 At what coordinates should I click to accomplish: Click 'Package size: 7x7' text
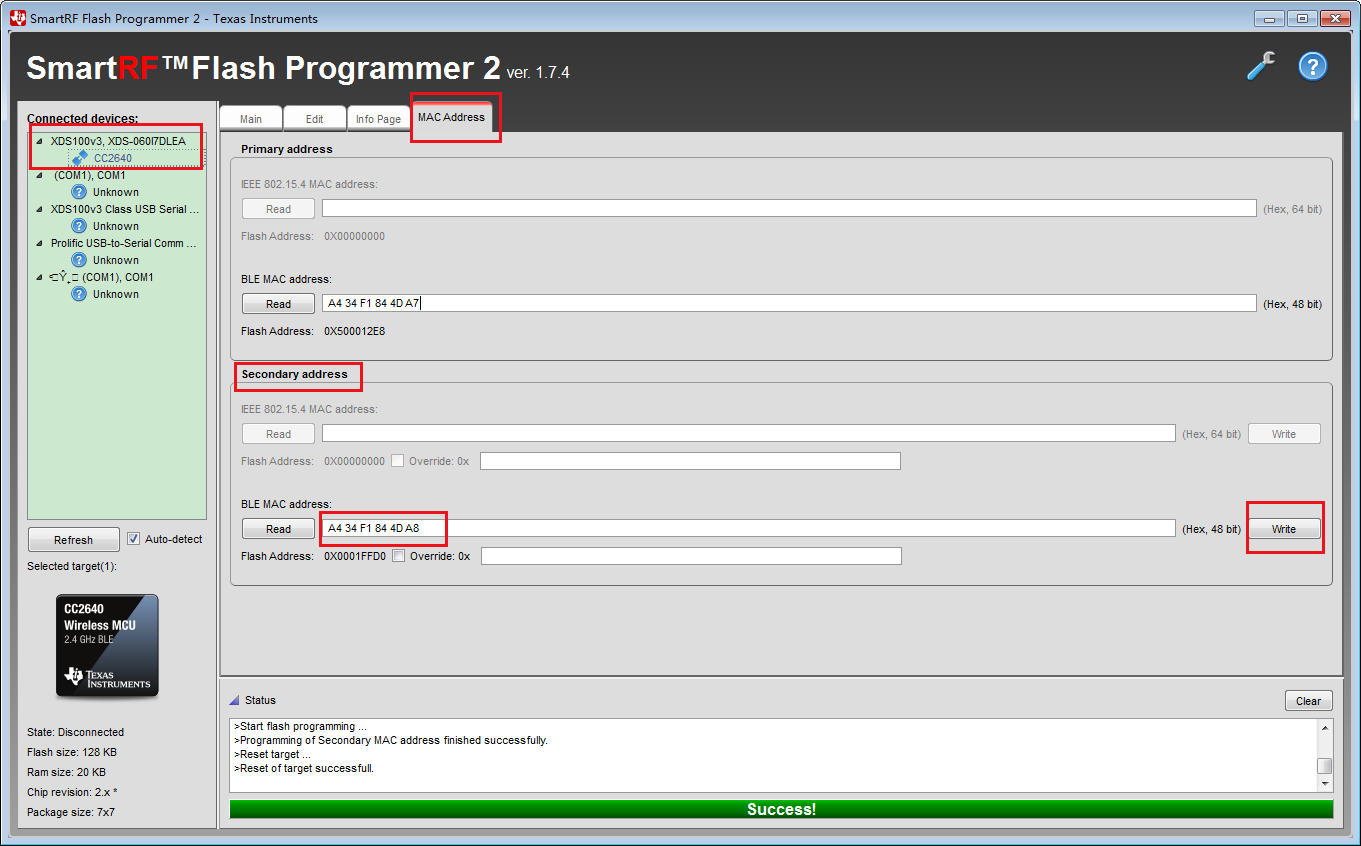[x=71, y=812]
